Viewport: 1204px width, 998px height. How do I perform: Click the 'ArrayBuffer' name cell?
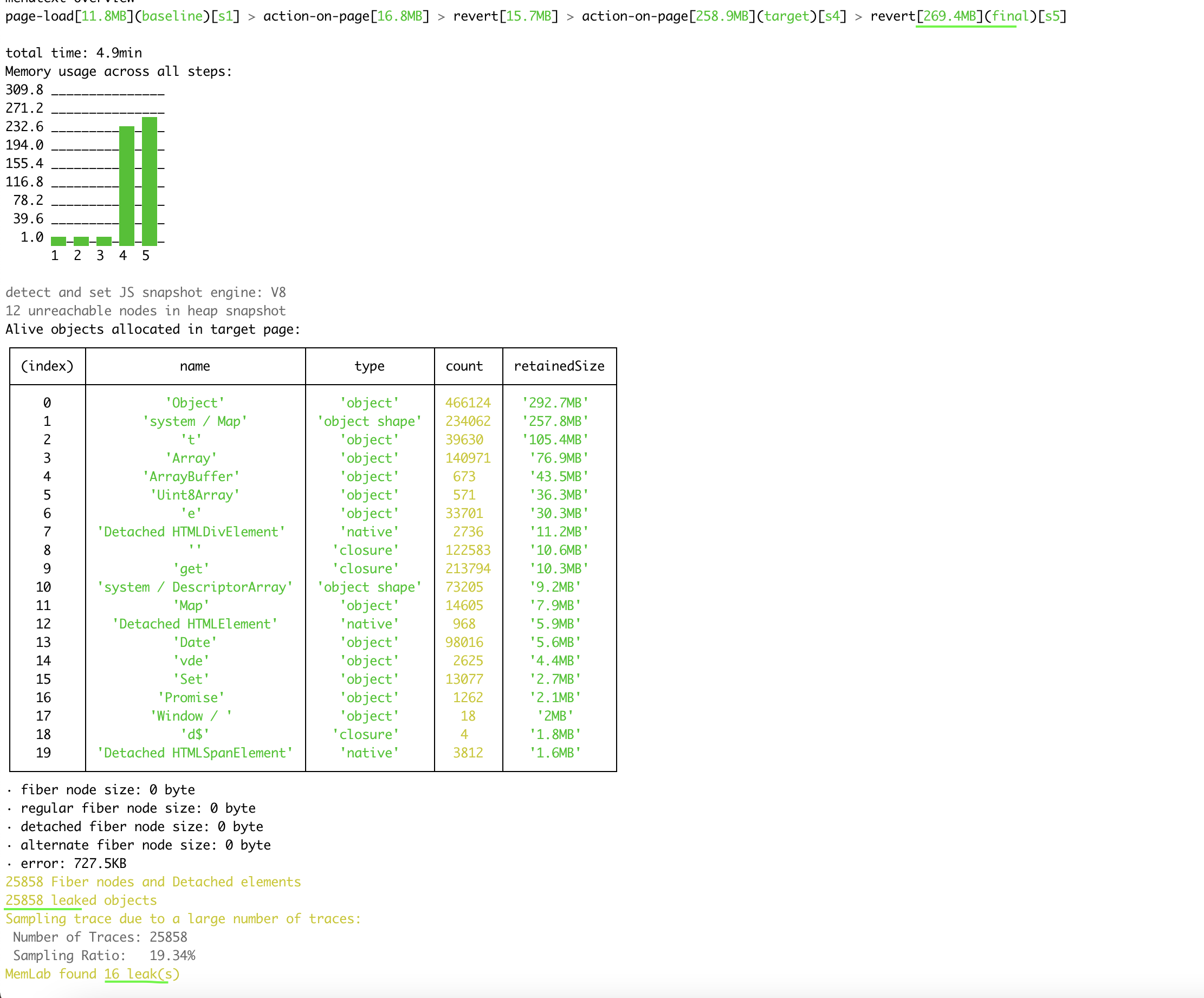tap(191, 476)
